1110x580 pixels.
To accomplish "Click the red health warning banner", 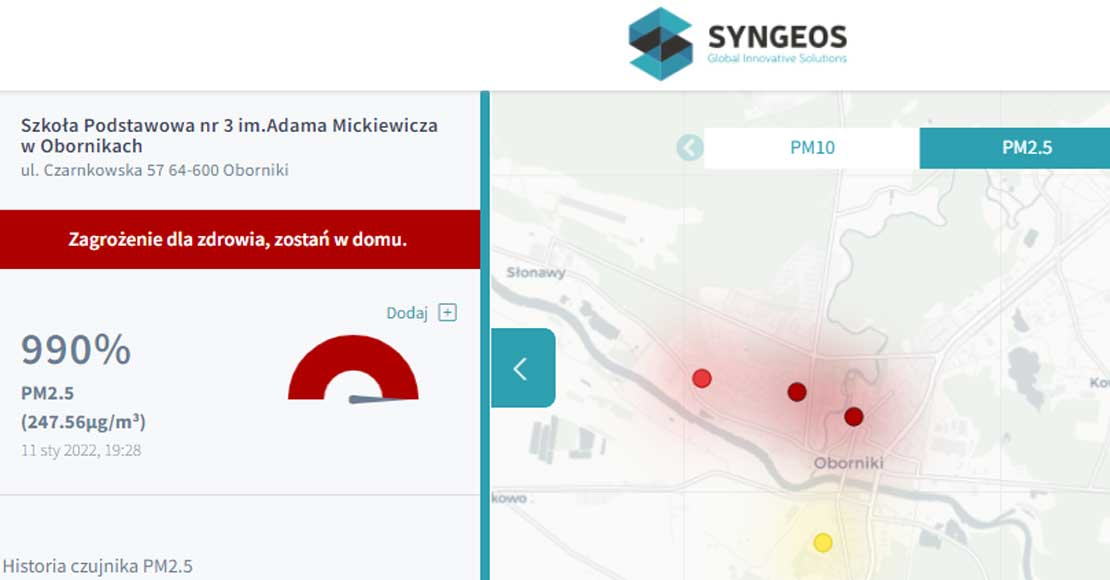I will 237,240.
